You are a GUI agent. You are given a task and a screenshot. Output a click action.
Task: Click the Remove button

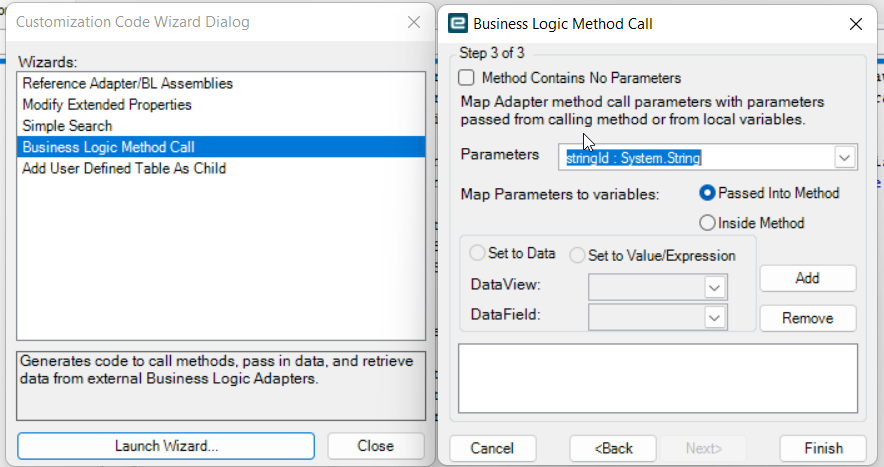(x=807, y=318)
